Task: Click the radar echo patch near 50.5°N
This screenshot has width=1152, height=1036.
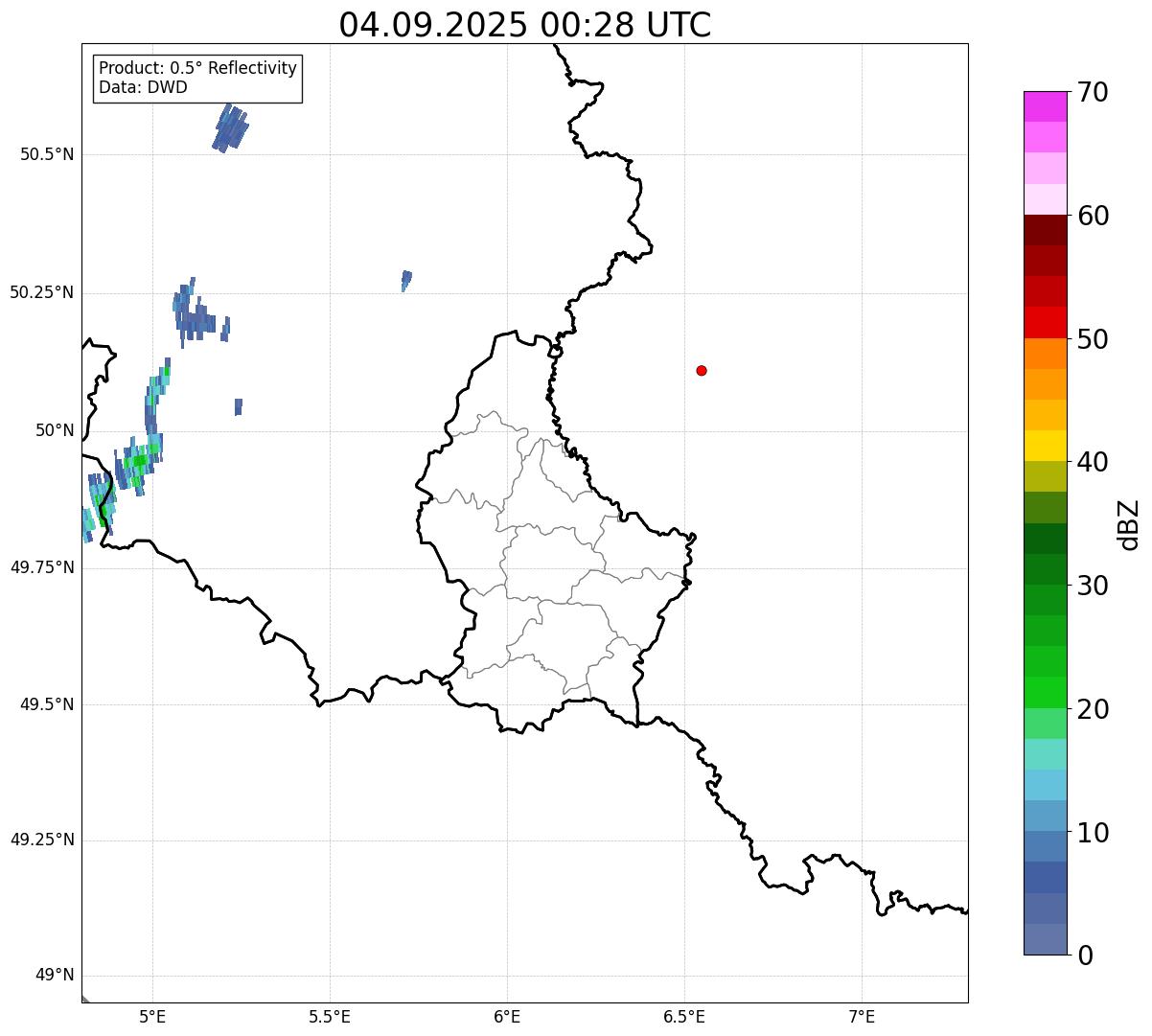Action: (x=230, y=128)
